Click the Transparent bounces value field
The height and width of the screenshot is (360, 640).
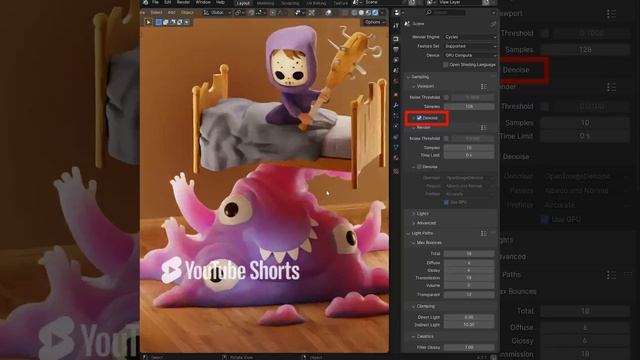pyautogui.click(x=469, y=295)
